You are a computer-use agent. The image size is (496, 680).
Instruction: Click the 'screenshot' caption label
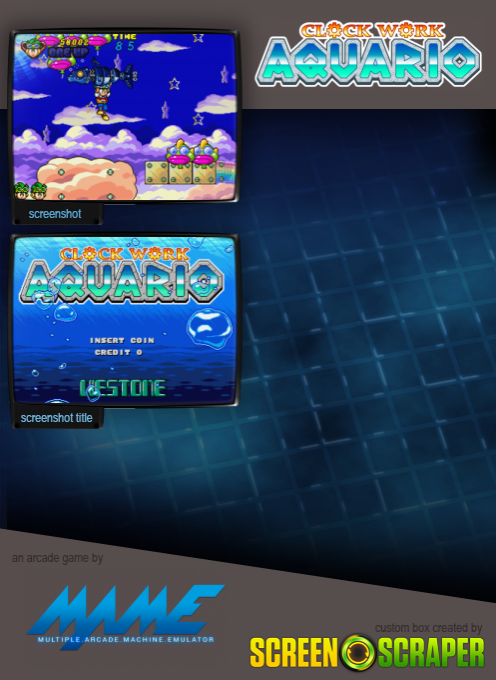tap(55, 214)
